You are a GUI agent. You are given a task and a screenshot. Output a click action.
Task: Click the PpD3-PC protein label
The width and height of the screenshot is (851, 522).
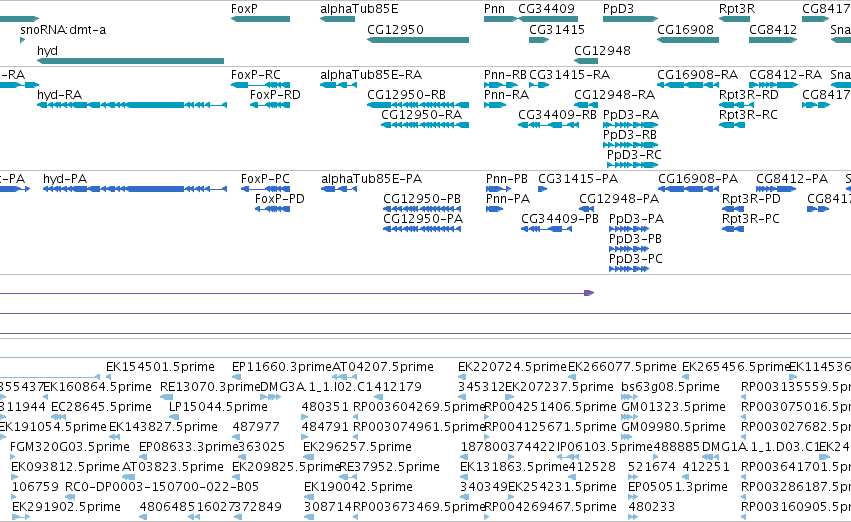(x=636, y=259)
